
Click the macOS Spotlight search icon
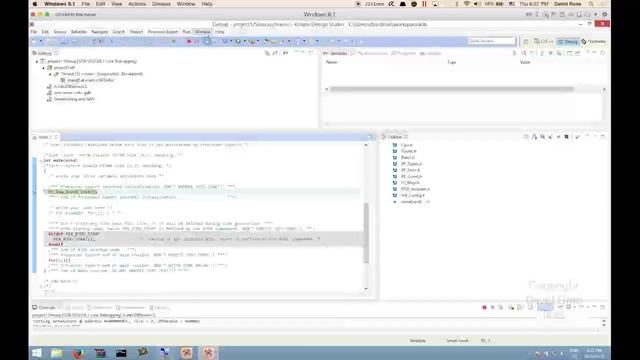coord(591,4)
